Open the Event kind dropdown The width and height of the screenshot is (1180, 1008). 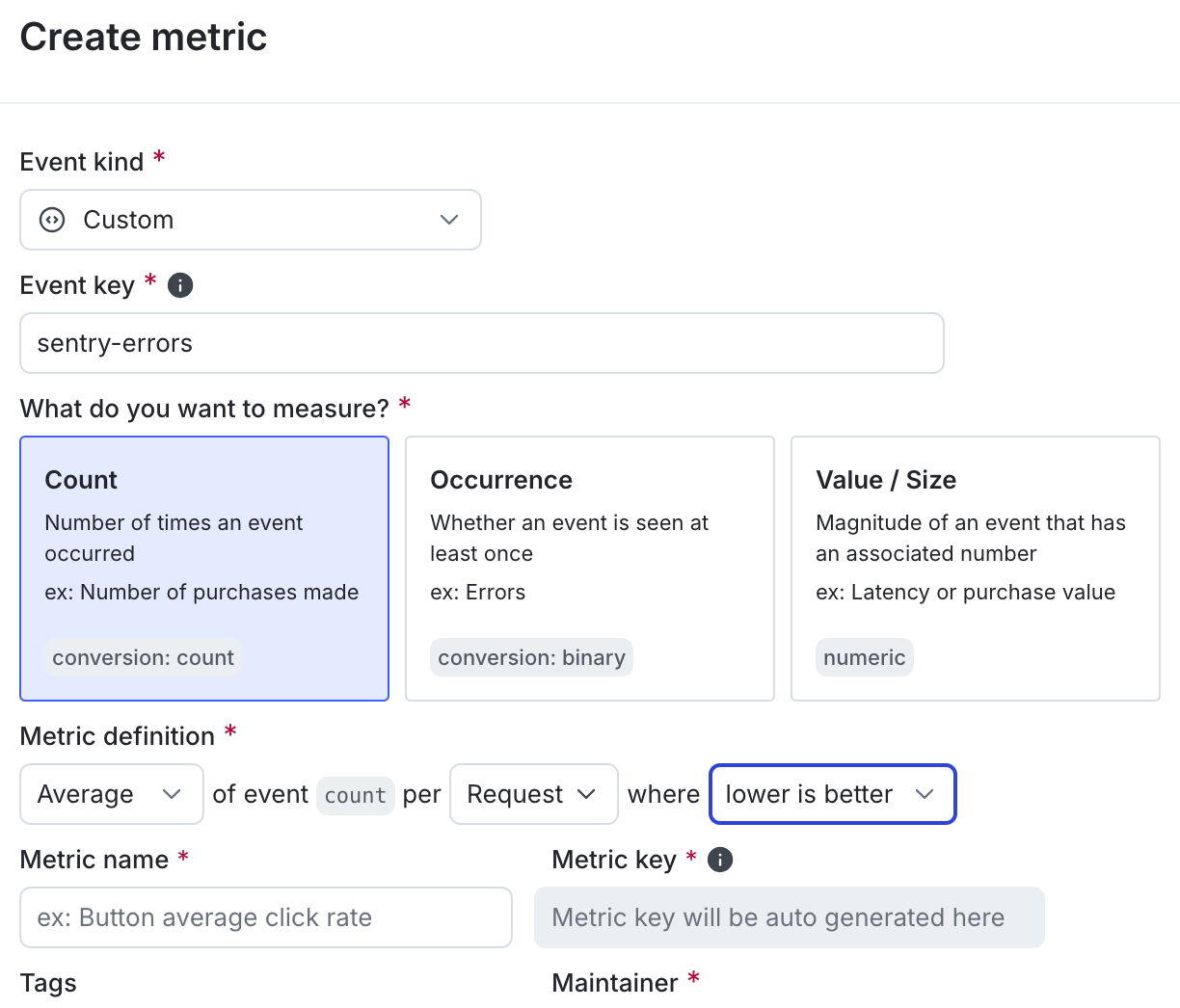[251, 220]
